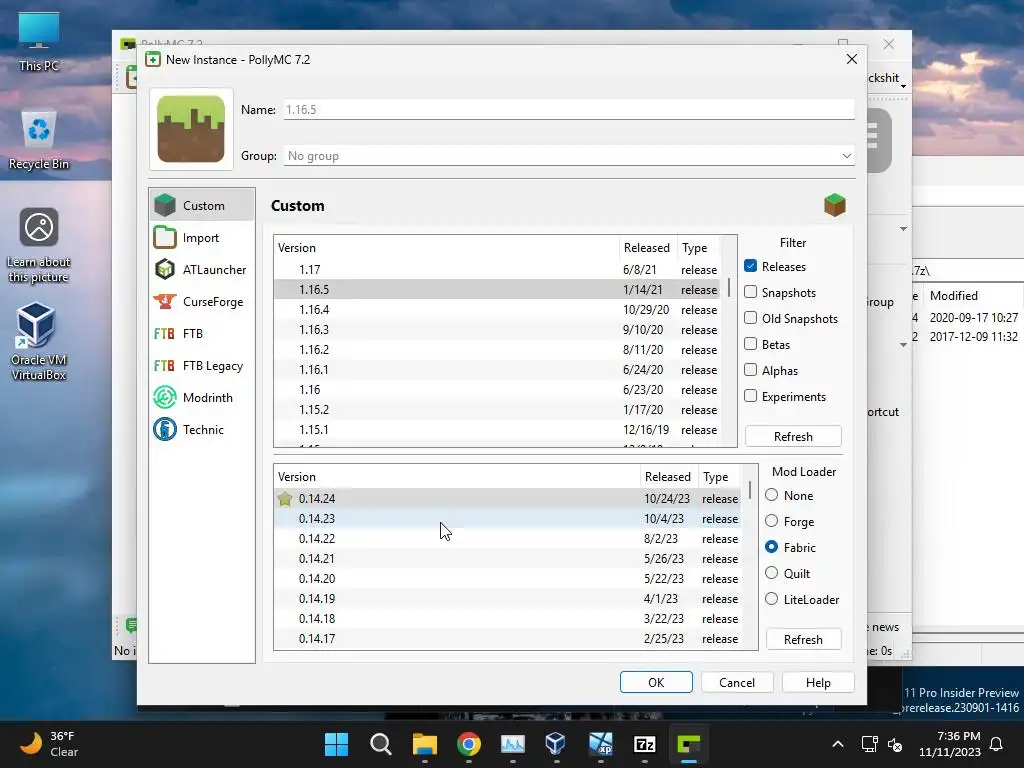Open 7-Zip from taskbar
Viewport: 1024px width, 768px height.
point(645,744)
